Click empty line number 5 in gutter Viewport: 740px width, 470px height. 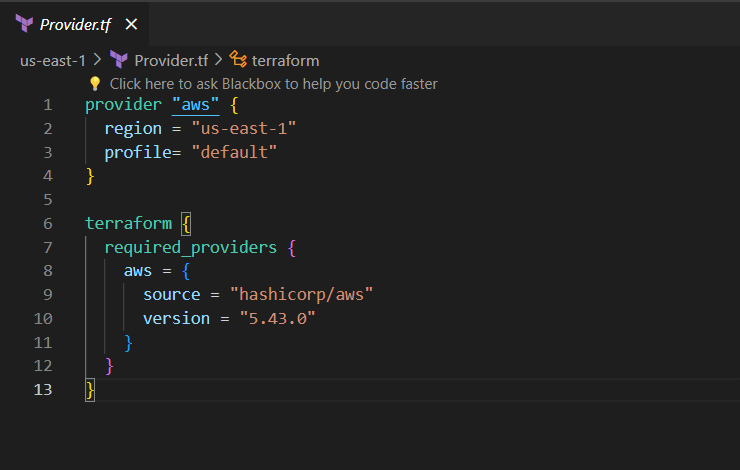[48, 200]
